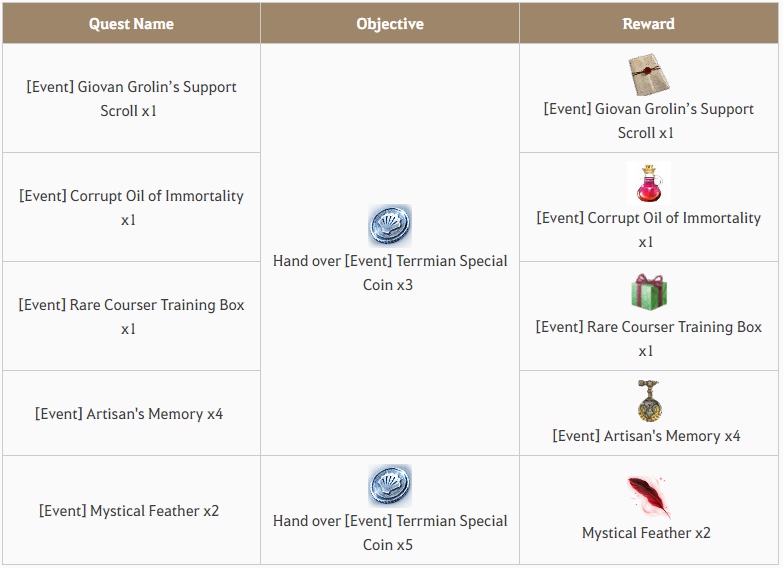The height and width of the screenshot is (568, 783).
Task: Click the Objective column header
Action: point(390,23)
